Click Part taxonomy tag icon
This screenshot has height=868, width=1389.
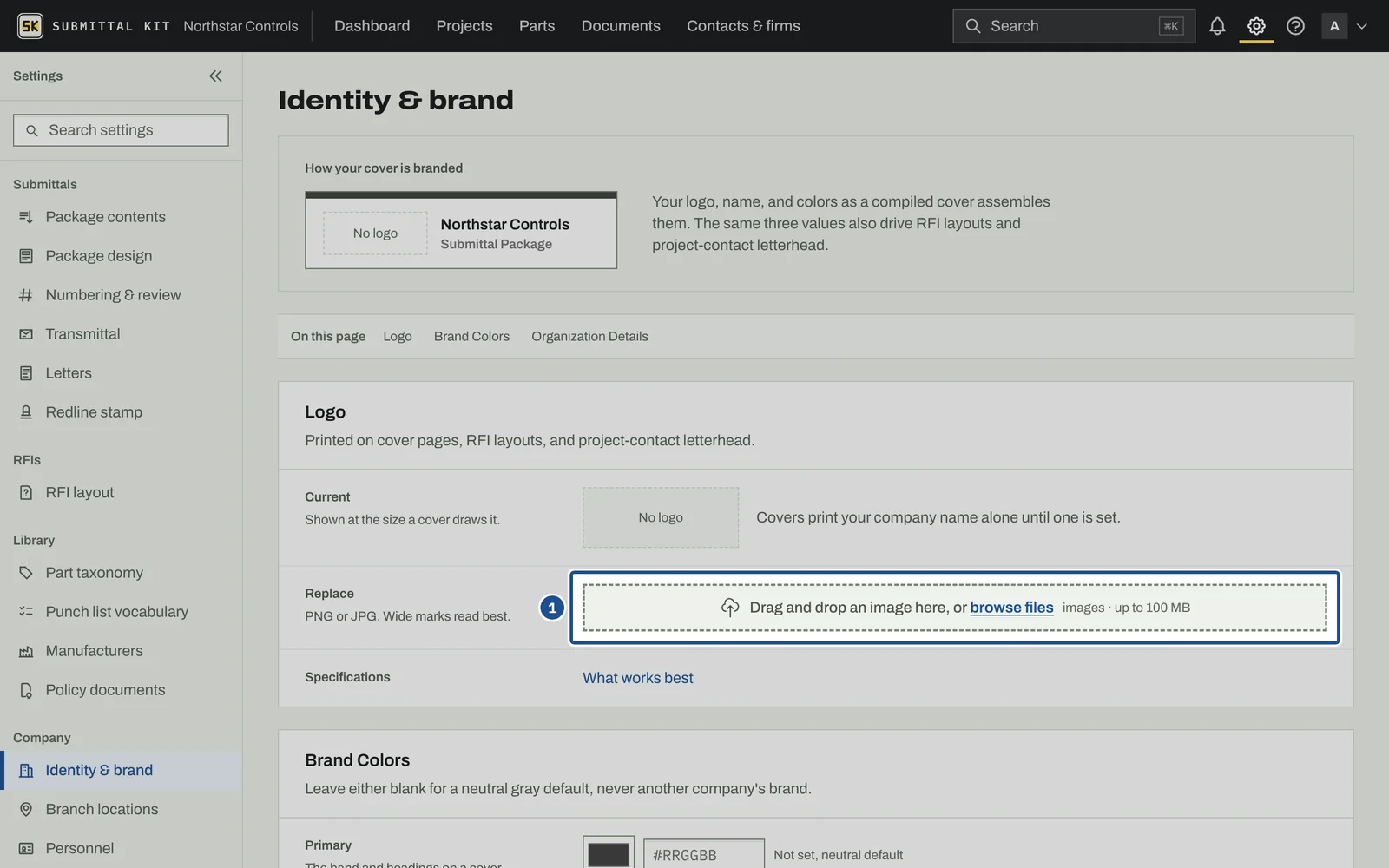click(x=26, y=573)
